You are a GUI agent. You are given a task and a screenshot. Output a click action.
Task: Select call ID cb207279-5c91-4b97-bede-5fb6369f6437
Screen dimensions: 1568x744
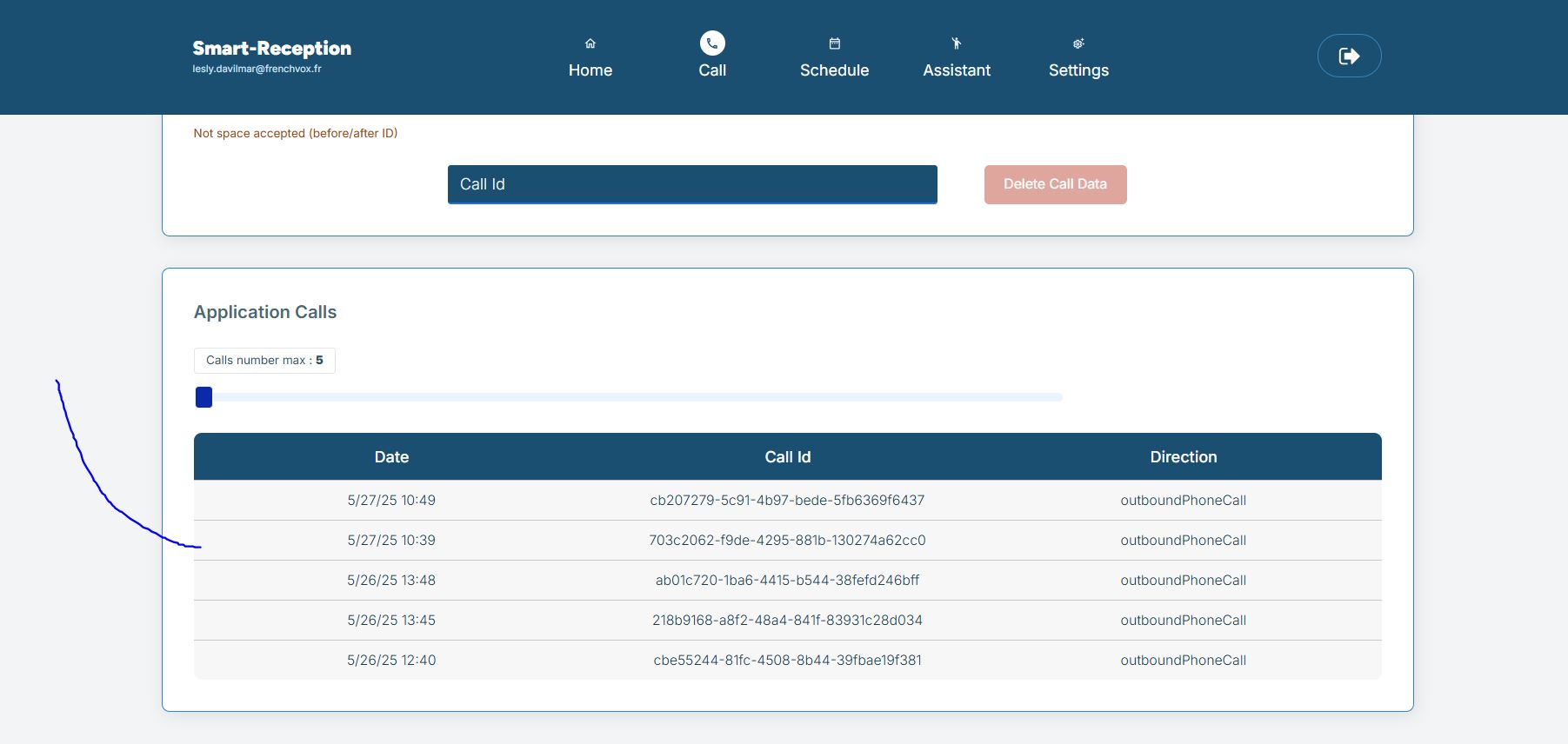tap(787, 501)
